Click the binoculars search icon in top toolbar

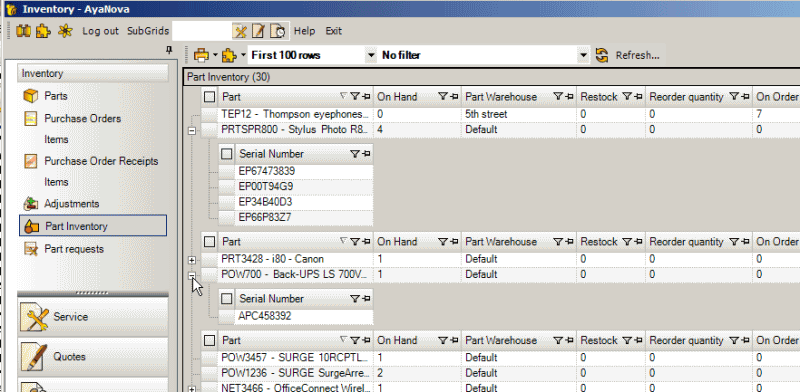click(23, 31)
